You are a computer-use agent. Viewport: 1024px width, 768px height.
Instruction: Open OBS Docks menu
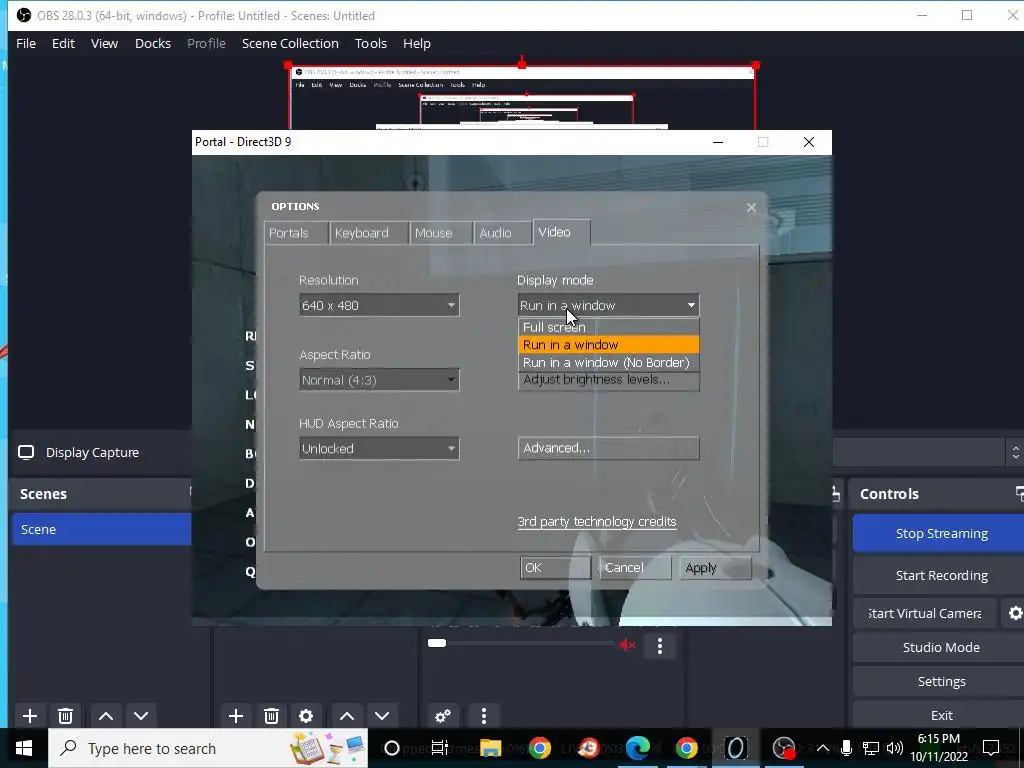153,44
